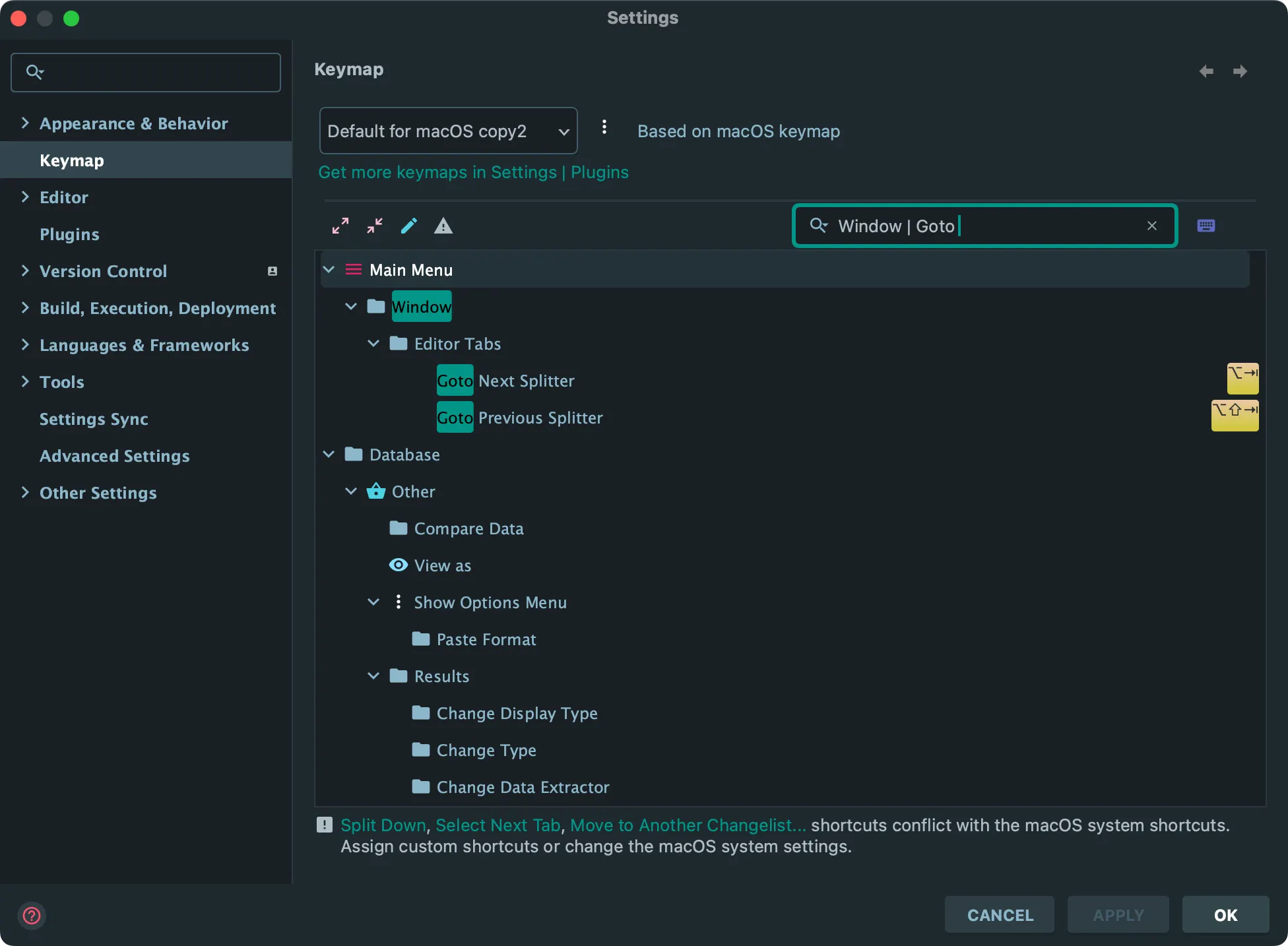Open Advanced Settings in the sidebar

114,456
